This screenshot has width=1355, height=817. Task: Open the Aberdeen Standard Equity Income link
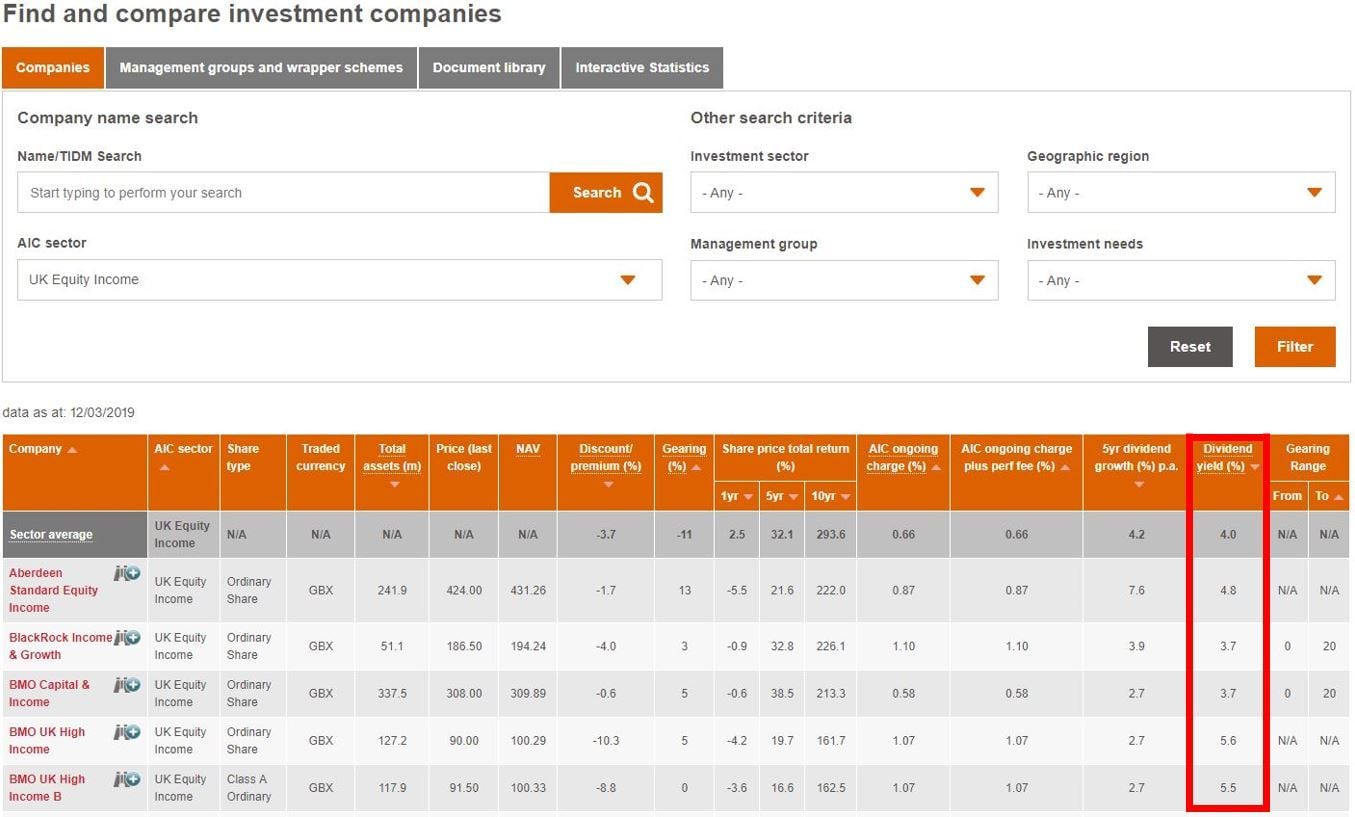click(54, 590)
